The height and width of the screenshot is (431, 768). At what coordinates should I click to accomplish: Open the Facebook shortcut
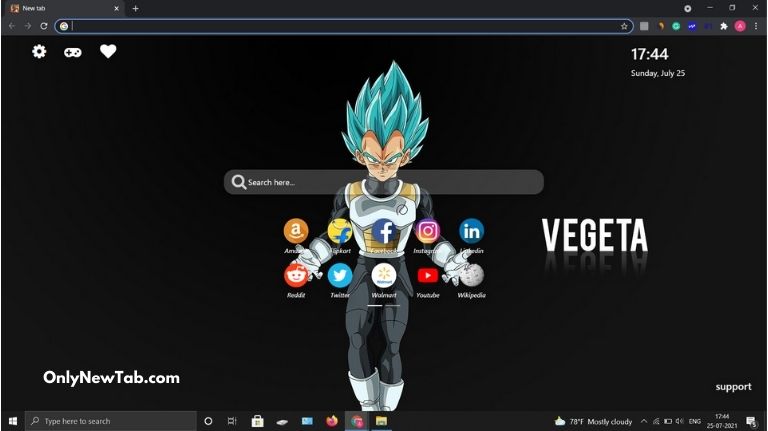tap(384, 231)
